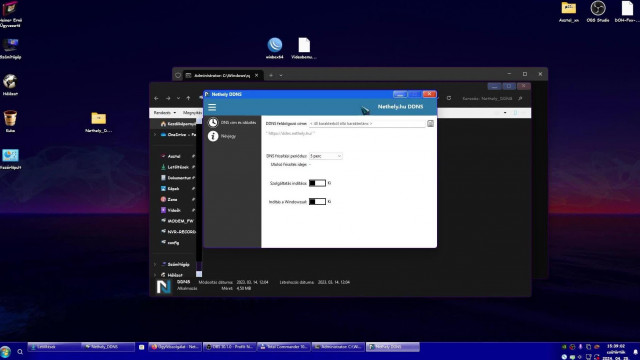
Task: Switch to OBS taskbar button
Action: click(229, 347)
